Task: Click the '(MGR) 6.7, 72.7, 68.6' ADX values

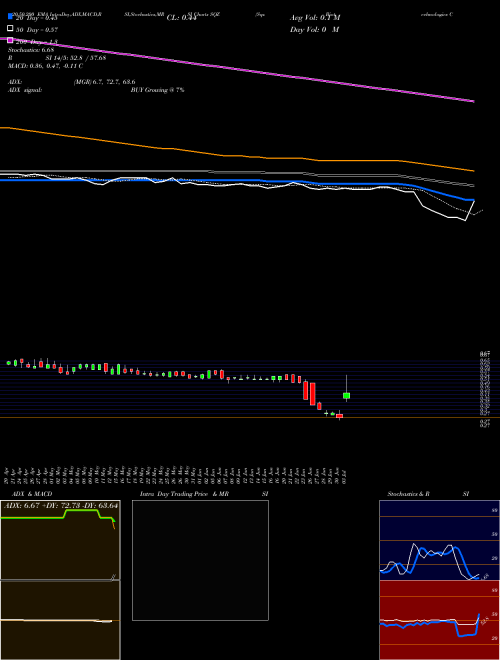Action: click(x=104, y=82)
